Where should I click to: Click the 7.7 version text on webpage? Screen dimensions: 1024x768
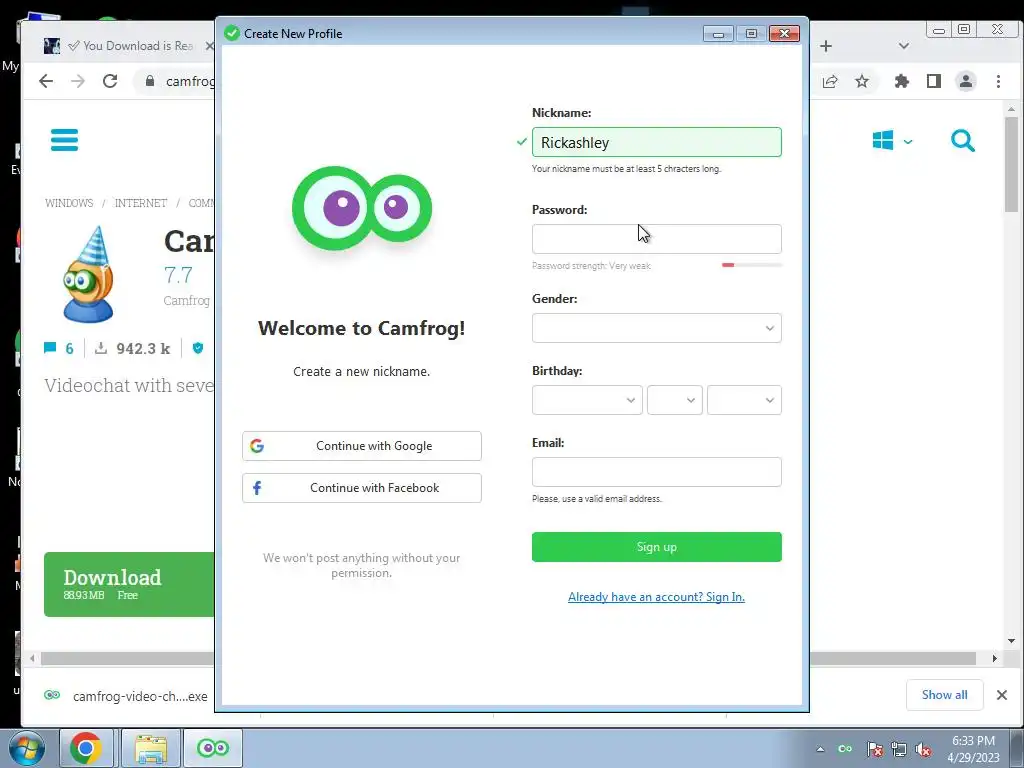click(178, 275)
